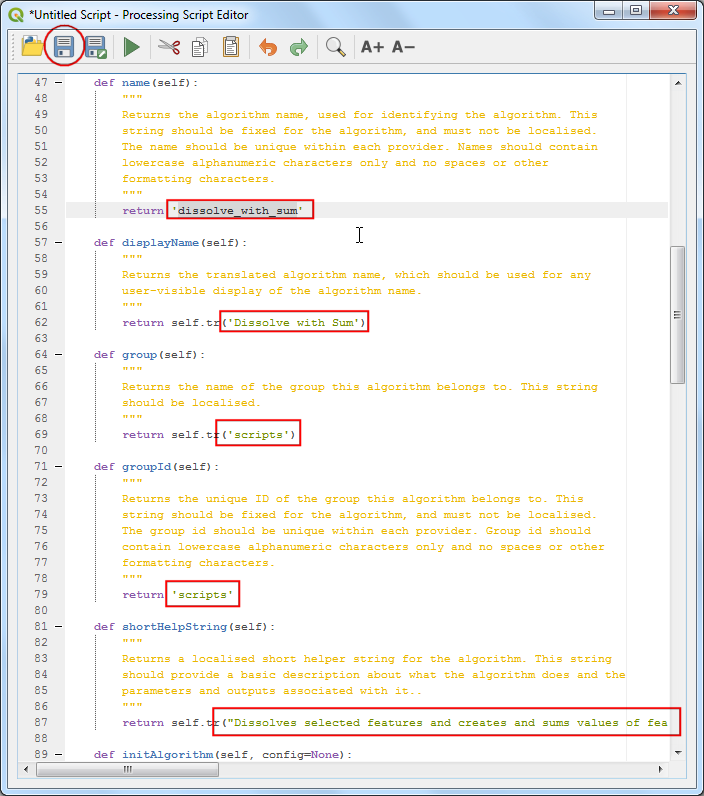Viewport: 704px width, 796px height.
Task: Increase font size with the A+ button
Action: pos(372,47)
